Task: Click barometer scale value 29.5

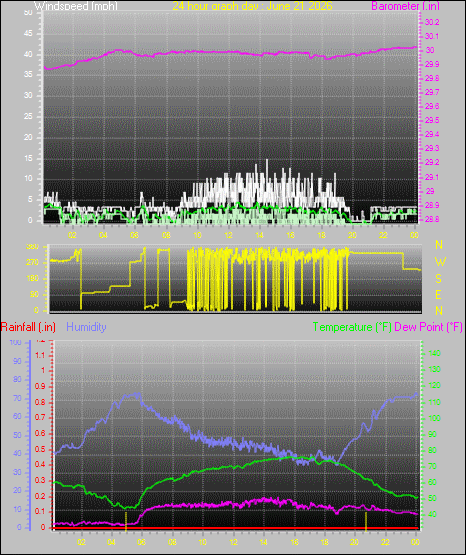Action: [432, 120]
